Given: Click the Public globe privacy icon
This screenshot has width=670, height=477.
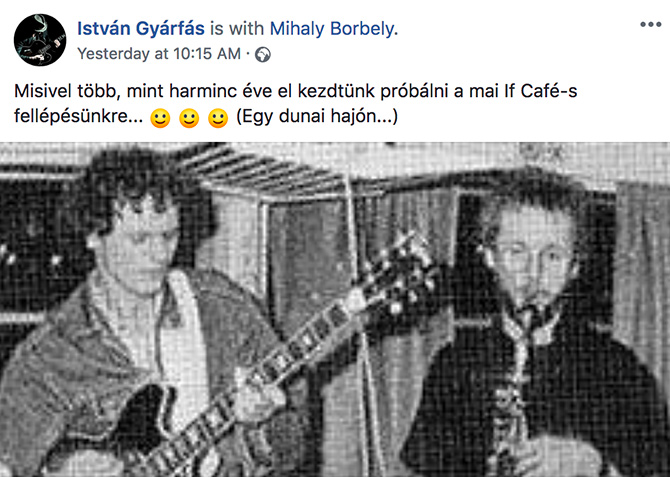Looking at the screenshot, I should coord(263,55).
